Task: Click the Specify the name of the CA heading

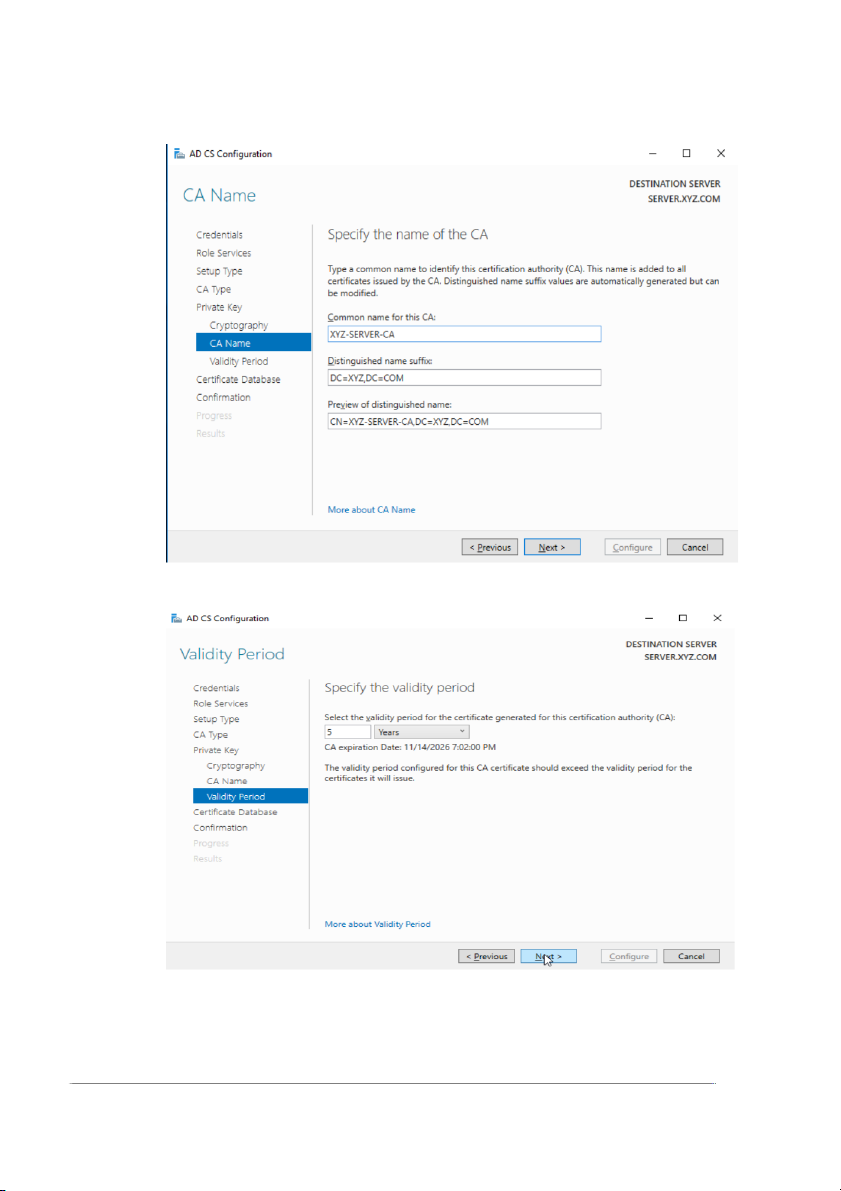Action: pos(408,235)
